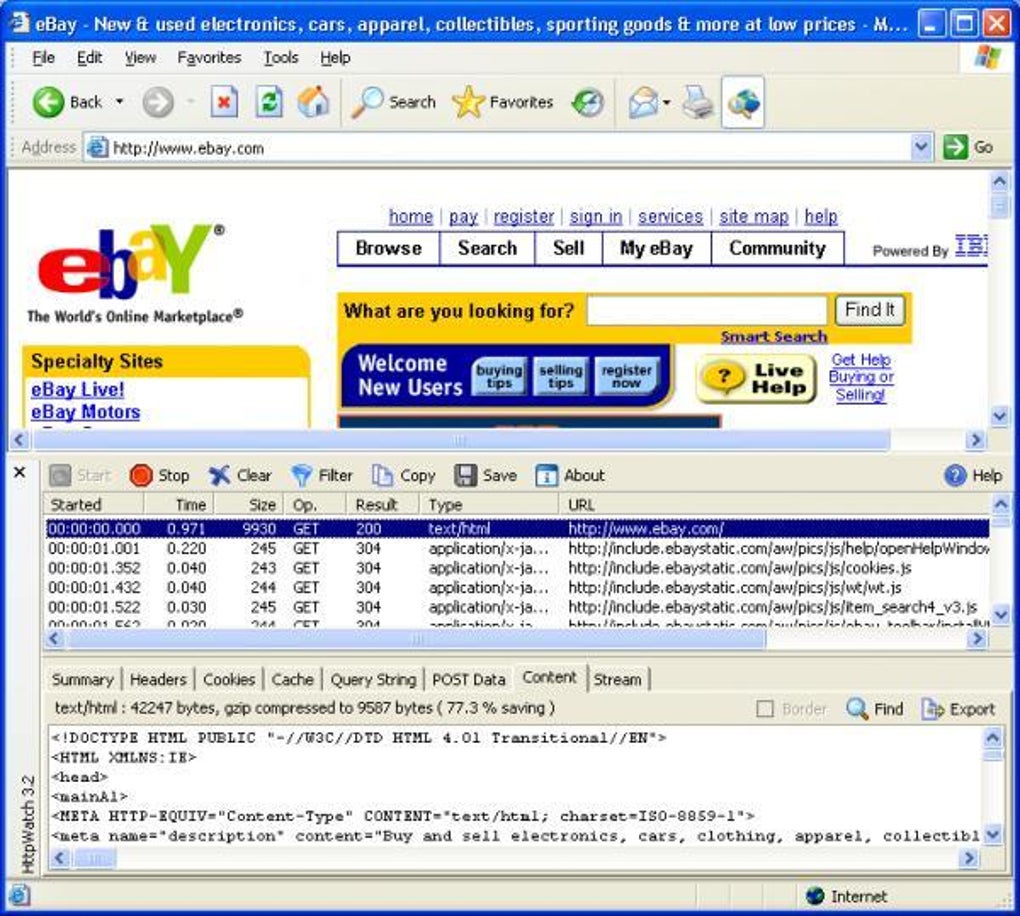This screenshot has height=916, width=1020.
Task: Click the Smart Search link
Action: (x=773, y=336)
